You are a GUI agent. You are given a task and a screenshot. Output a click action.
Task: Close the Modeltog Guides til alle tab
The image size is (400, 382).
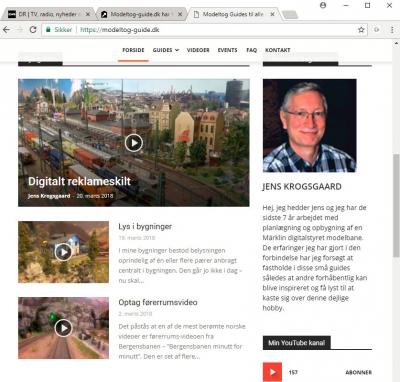coord(272,14)
